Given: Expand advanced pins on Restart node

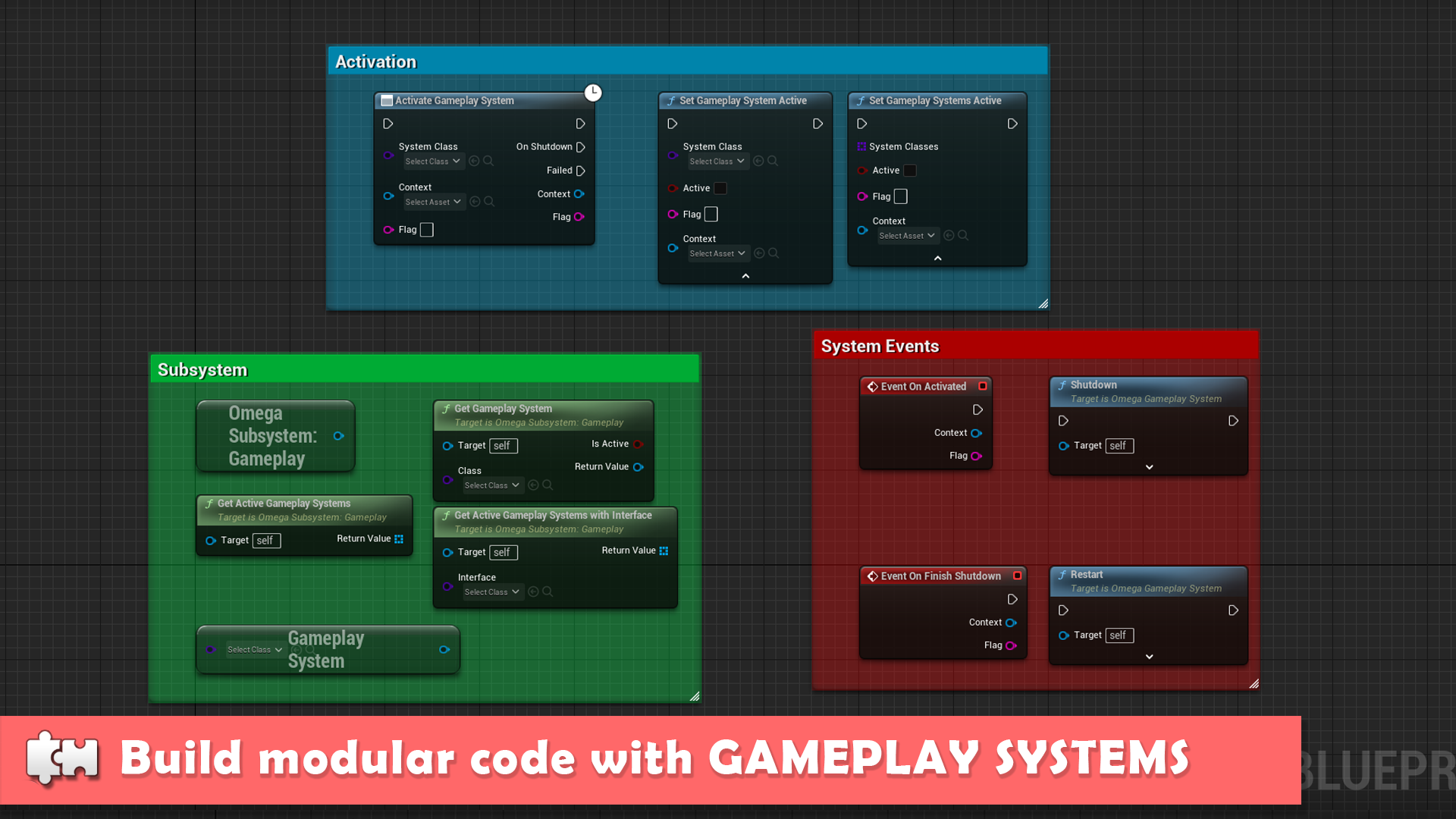Looking at the screenshot, I should (x=1149, y=657).
